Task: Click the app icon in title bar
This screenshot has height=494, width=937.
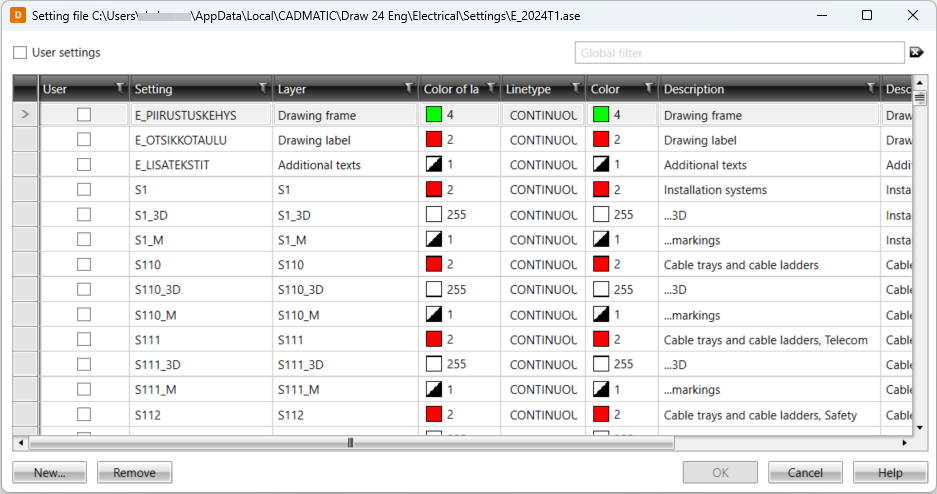Action: [17, 15]
